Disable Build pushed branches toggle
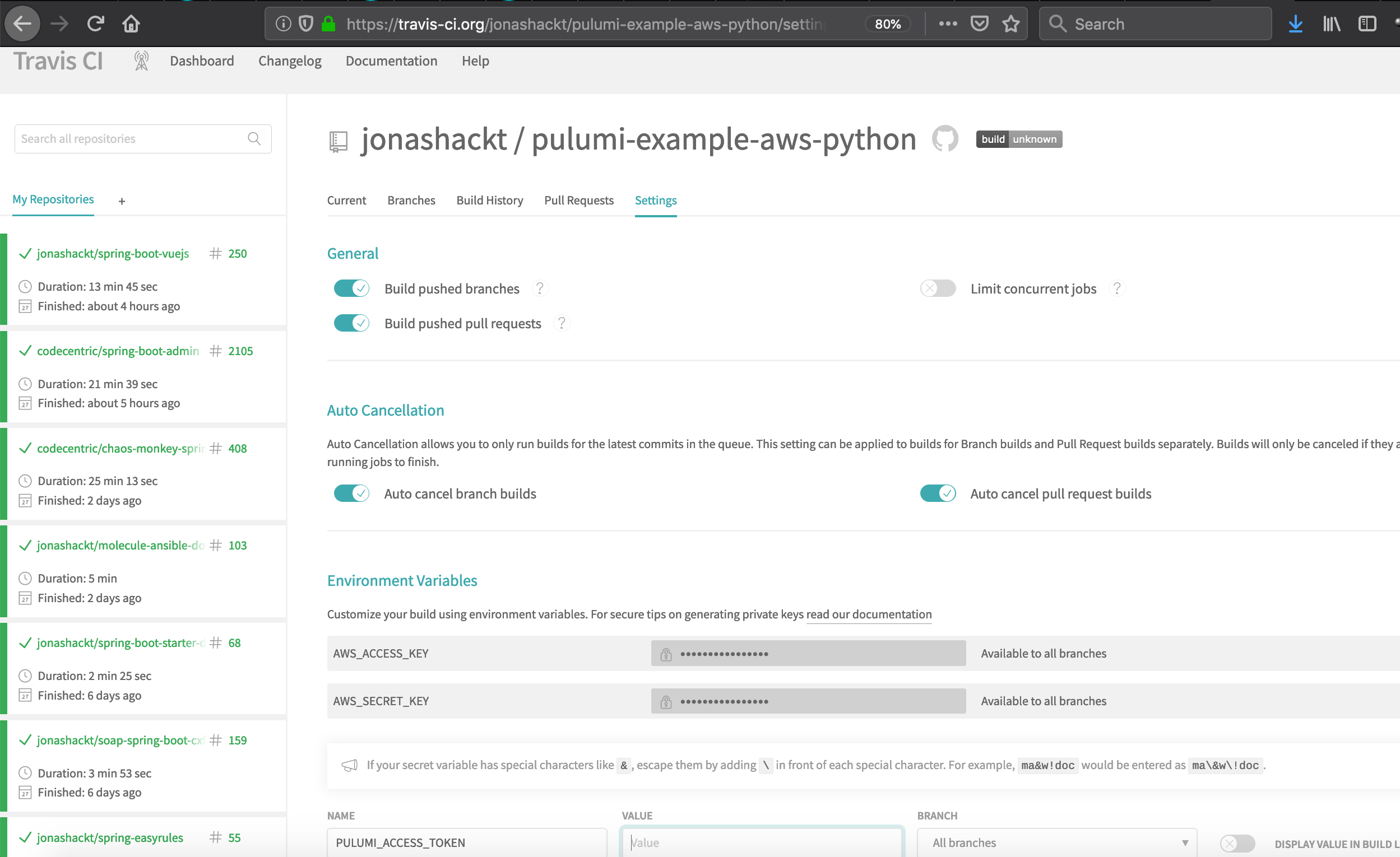 tap(351, 288)
